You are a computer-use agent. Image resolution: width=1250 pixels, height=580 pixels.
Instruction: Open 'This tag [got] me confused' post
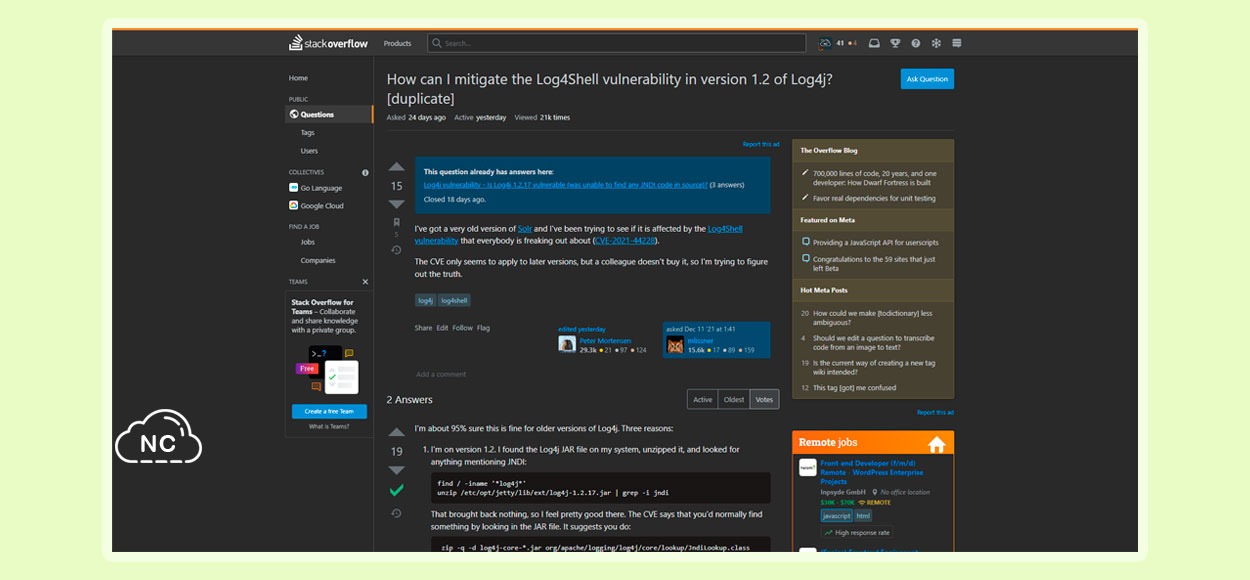[x=854, y=388]
